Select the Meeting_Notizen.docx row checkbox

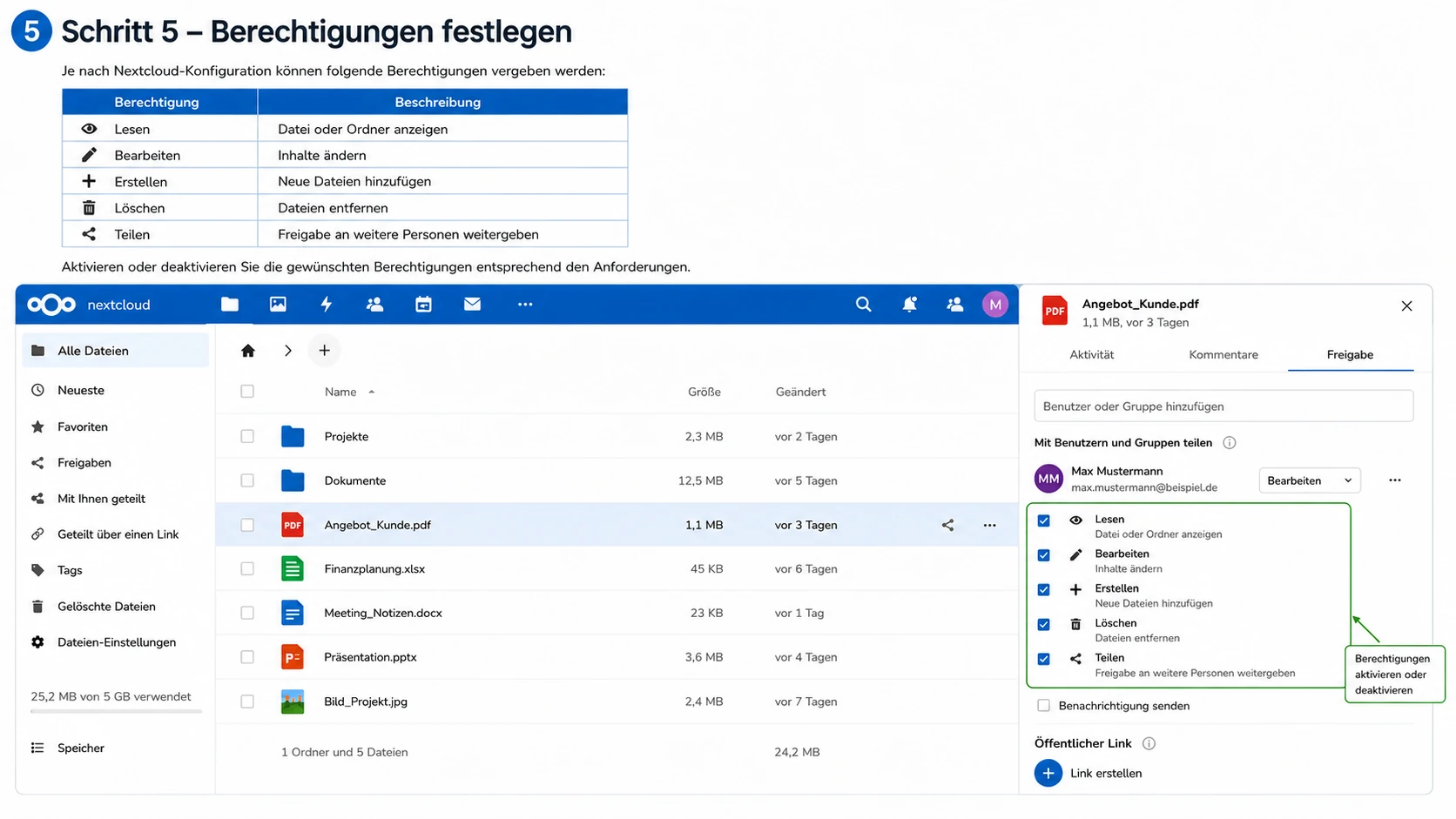247,613
